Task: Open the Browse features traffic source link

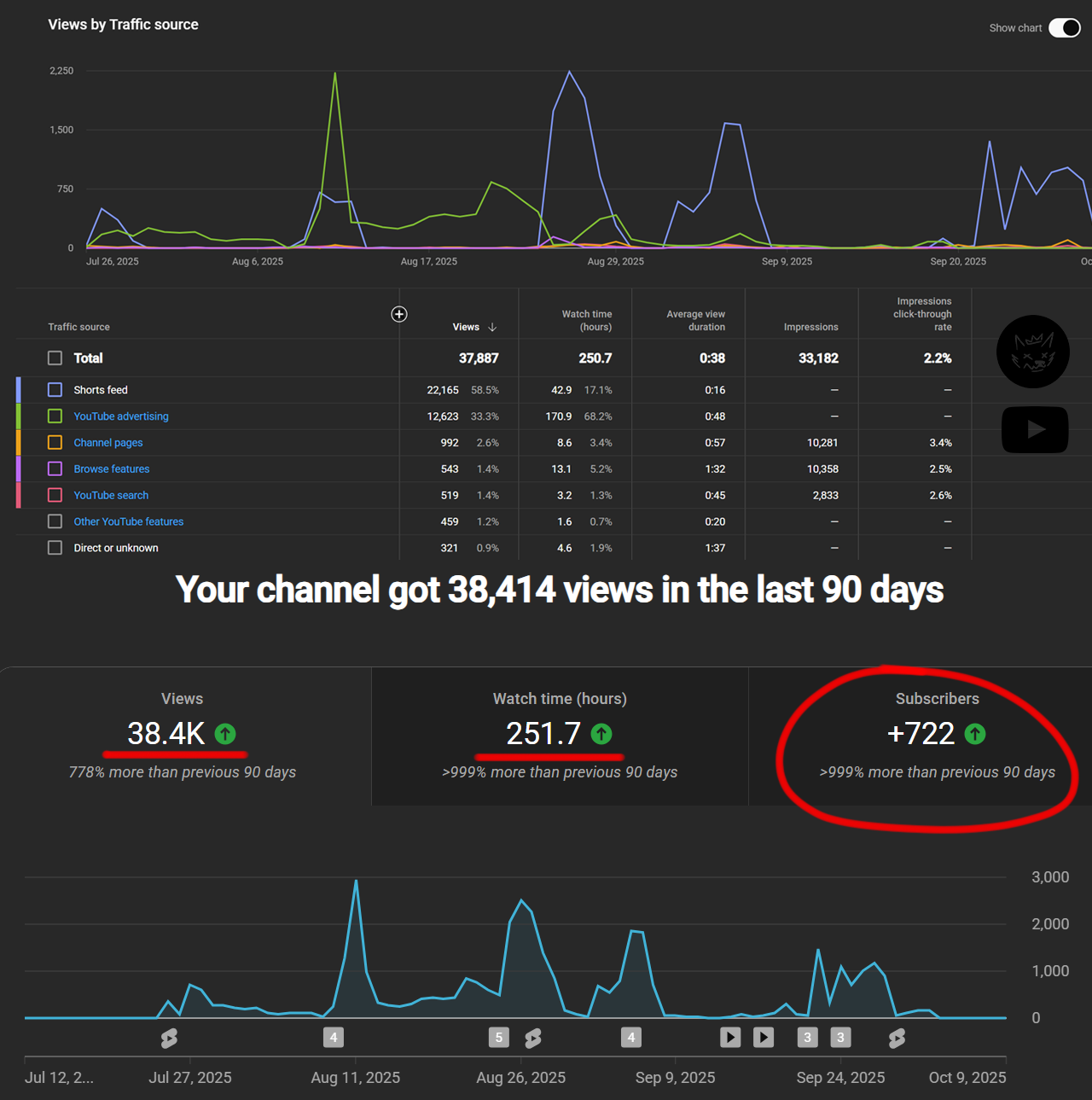Action: point(112,469)
